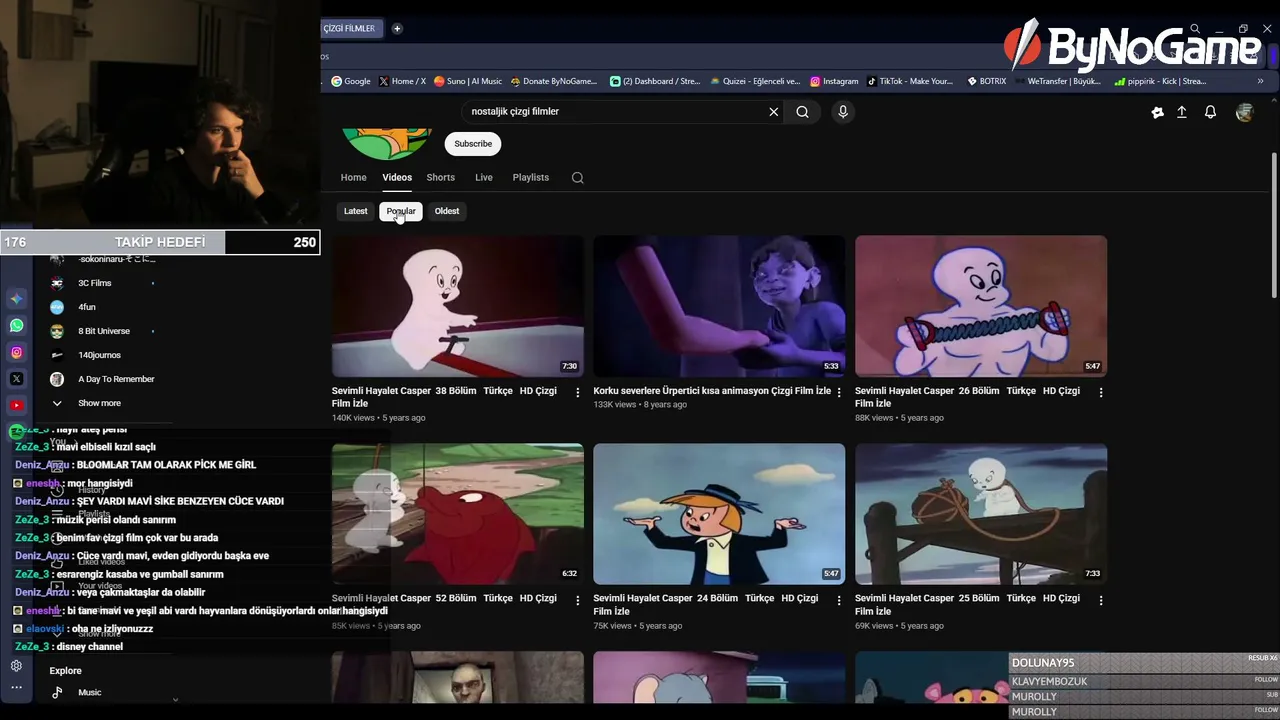
Task: Start voice search with the microphone icon
Action: (843, 112)
